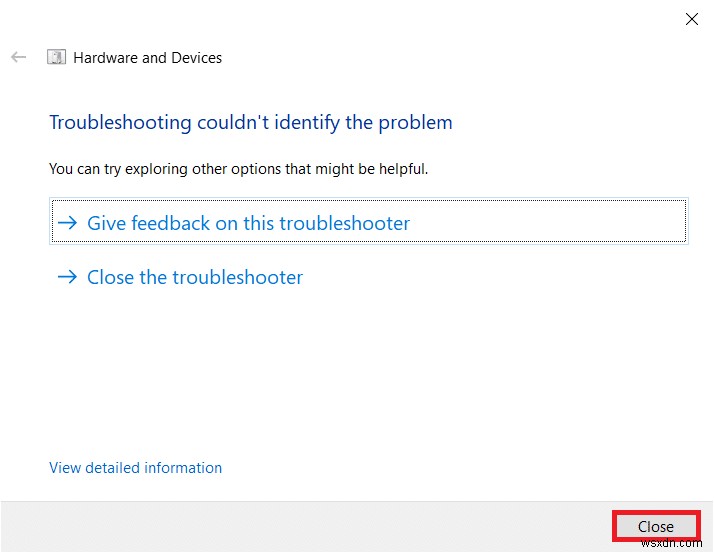Image resolution: width=714 pixels, height=553 pixels.
Task: Click the Hardware and Devices icon
Action: pos(57,57)
